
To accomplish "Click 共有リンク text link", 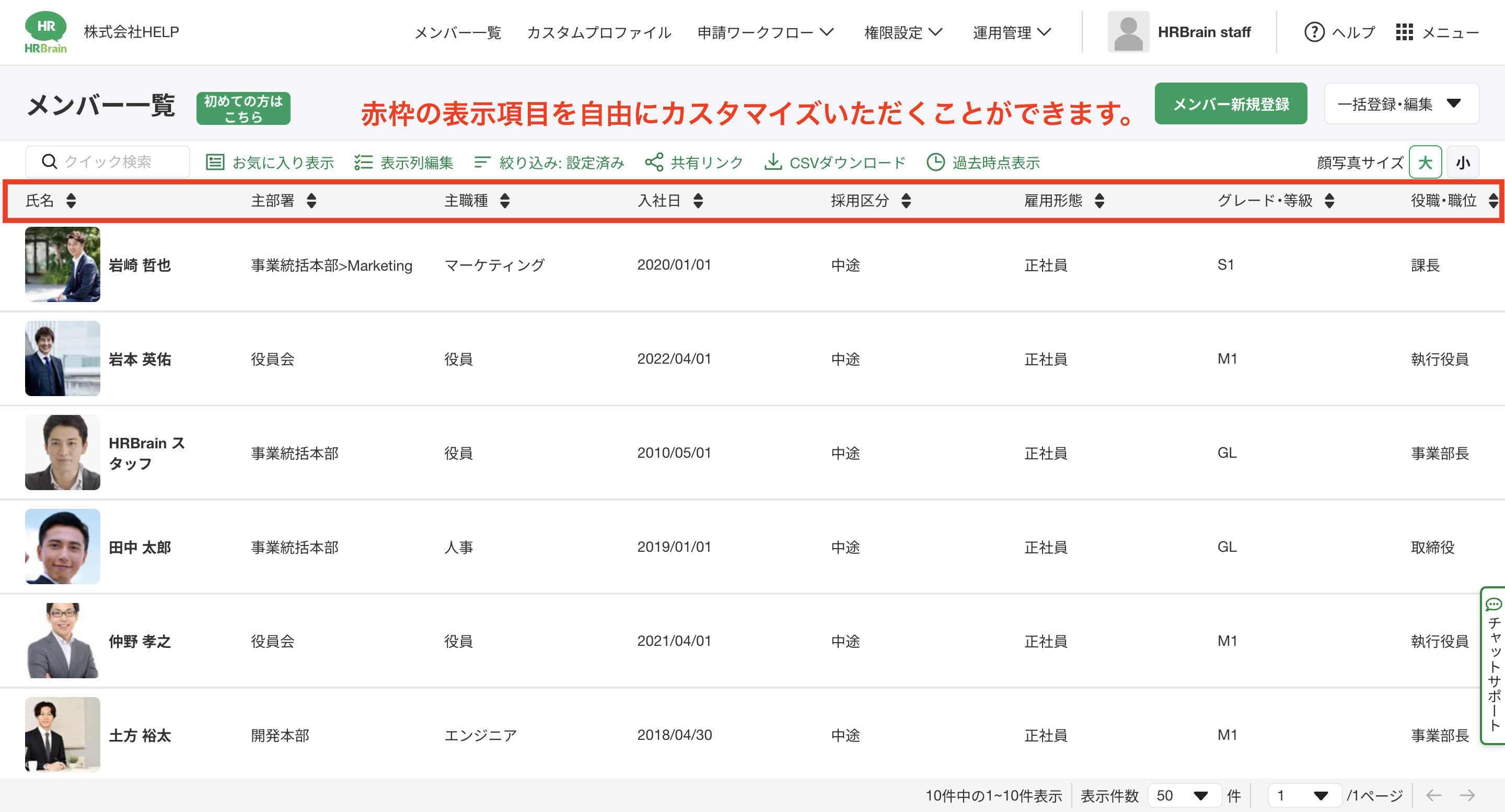I will 707,163.
